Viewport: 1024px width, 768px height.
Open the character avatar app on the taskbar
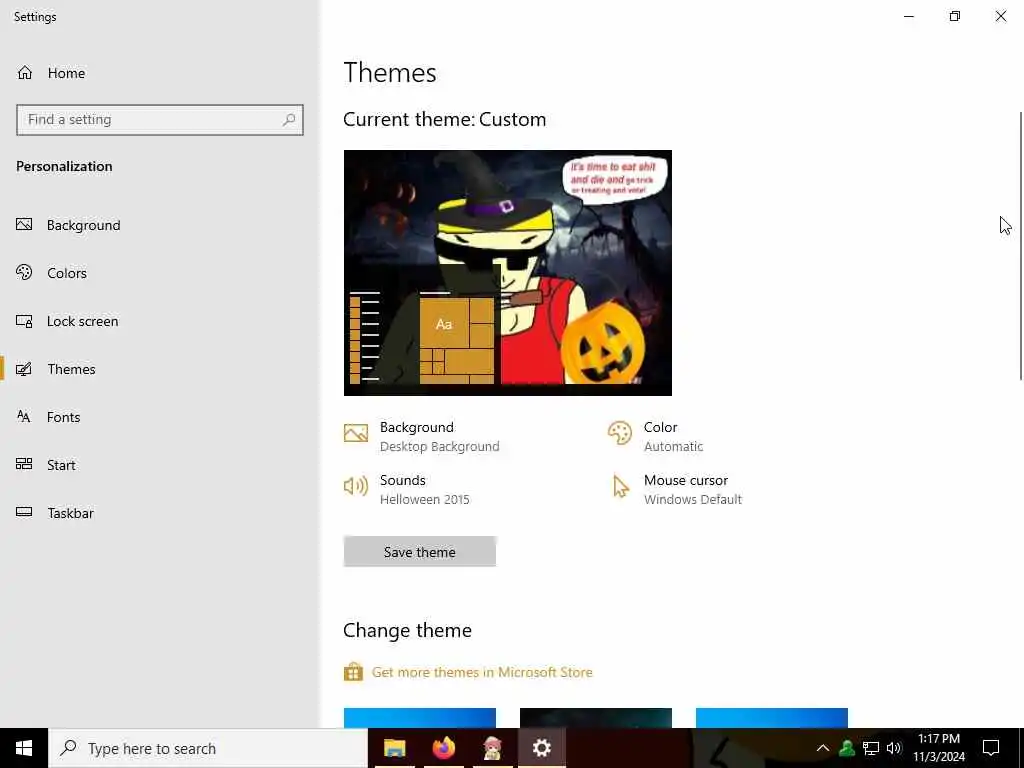[x=492, y=748]
